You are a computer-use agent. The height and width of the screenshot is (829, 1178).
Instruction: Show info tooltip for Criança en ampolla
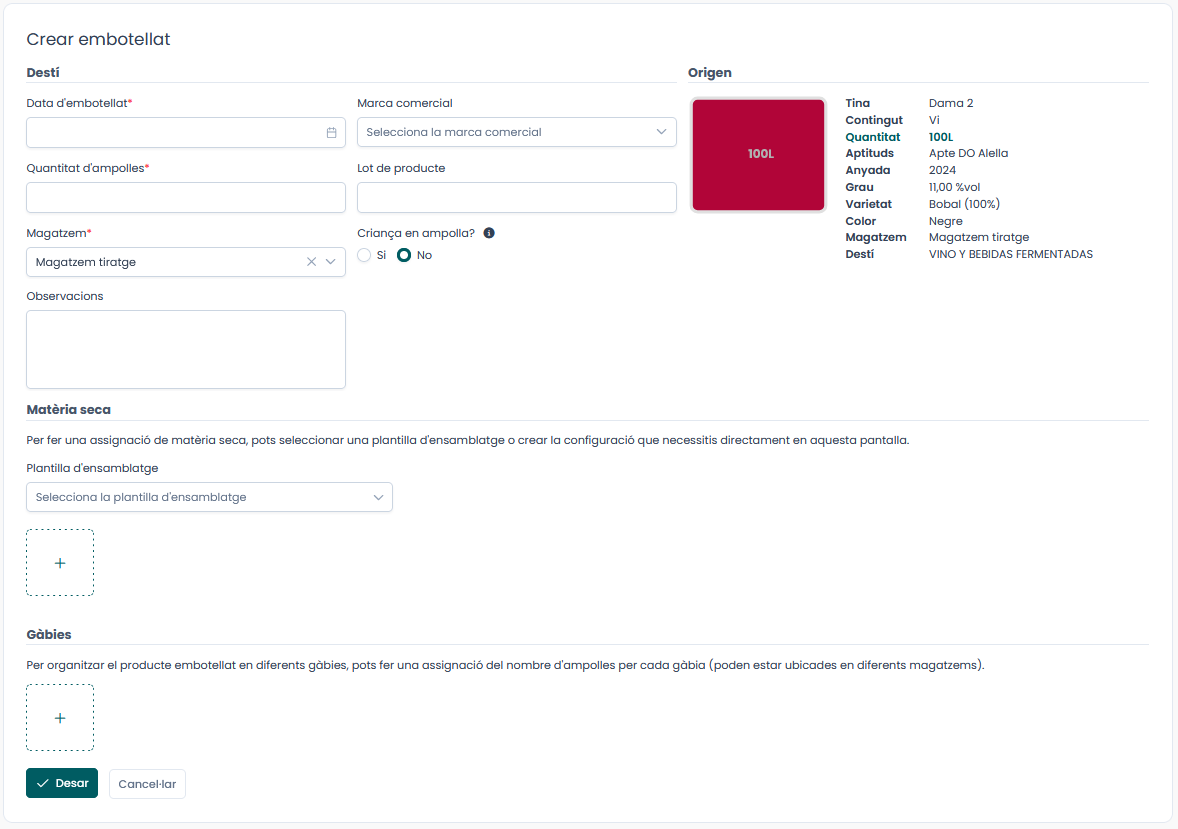point(489,233)
